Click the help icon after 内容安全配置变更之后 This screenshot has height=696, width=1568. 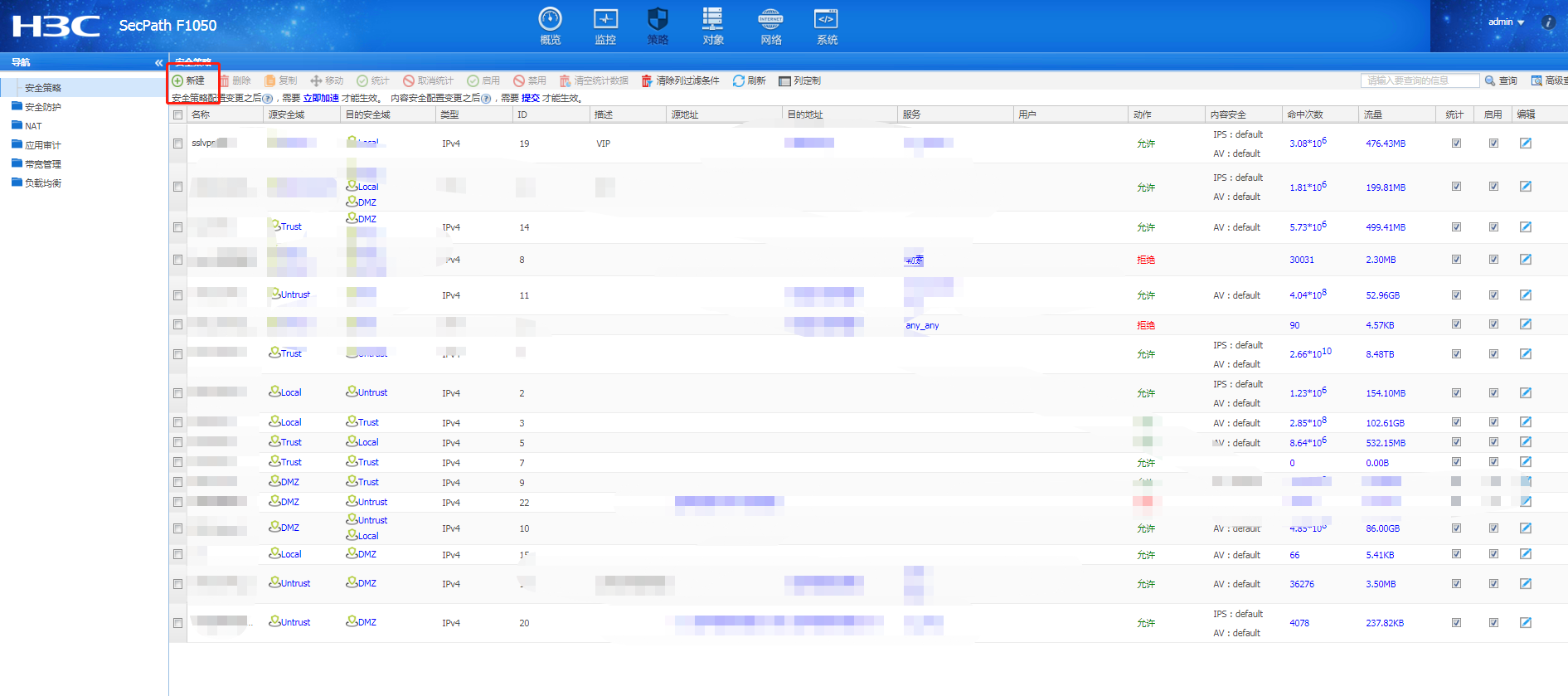[x=486, y=98]
